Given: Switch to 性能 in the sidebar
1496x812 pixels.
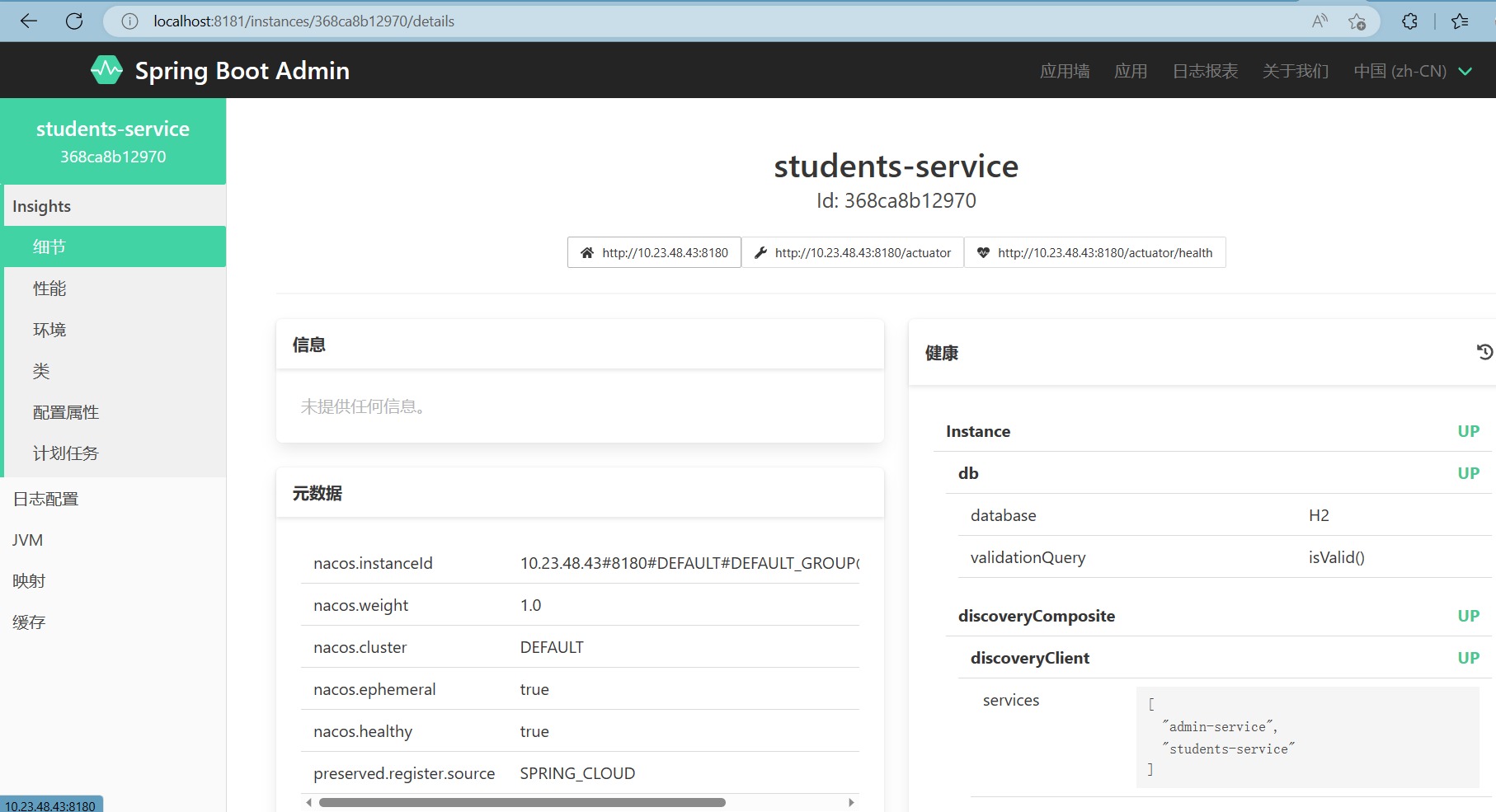Looking at the screenshot, I should (x=49, y=288).
